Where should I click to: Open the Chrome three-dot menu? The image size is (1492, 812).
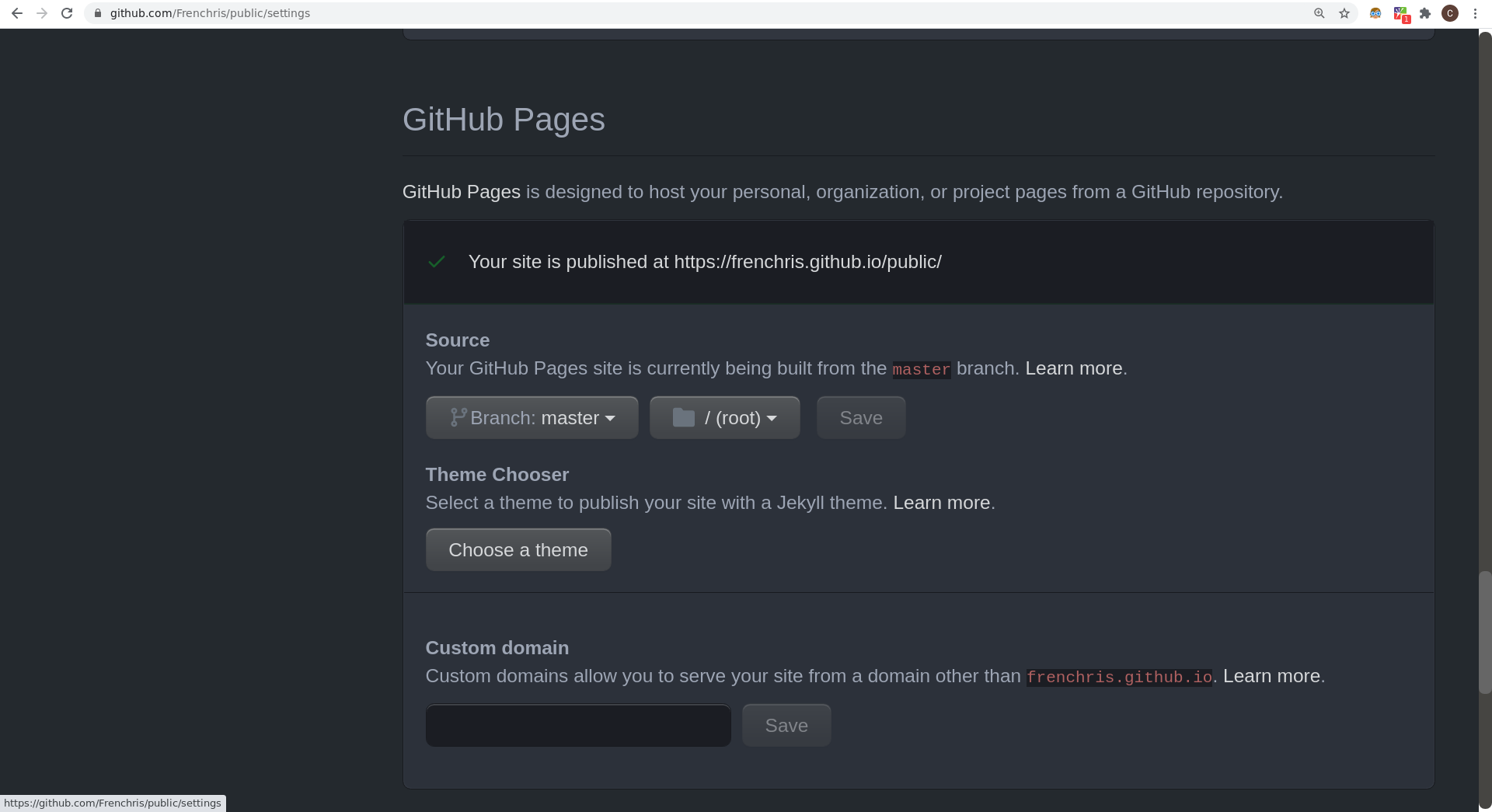coord(1475,13)
